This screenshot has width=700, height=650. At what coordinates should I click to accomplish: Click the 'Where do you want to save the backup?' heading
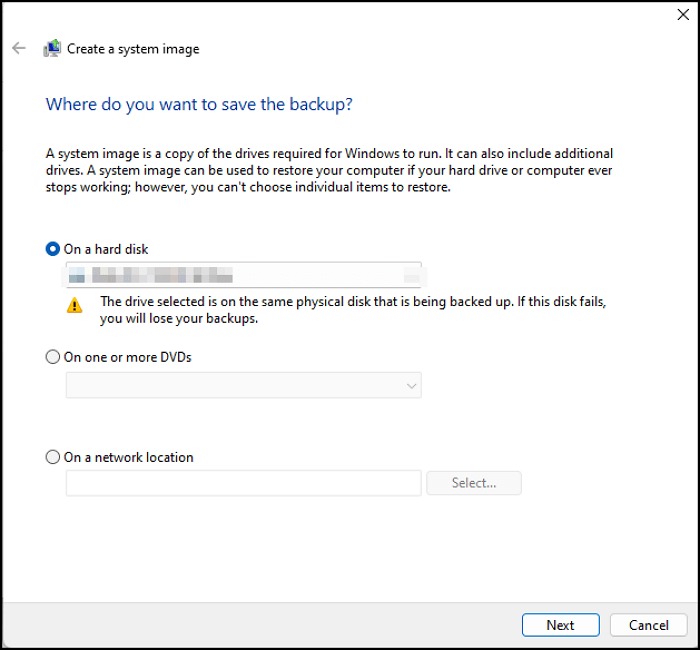(200, 104)
